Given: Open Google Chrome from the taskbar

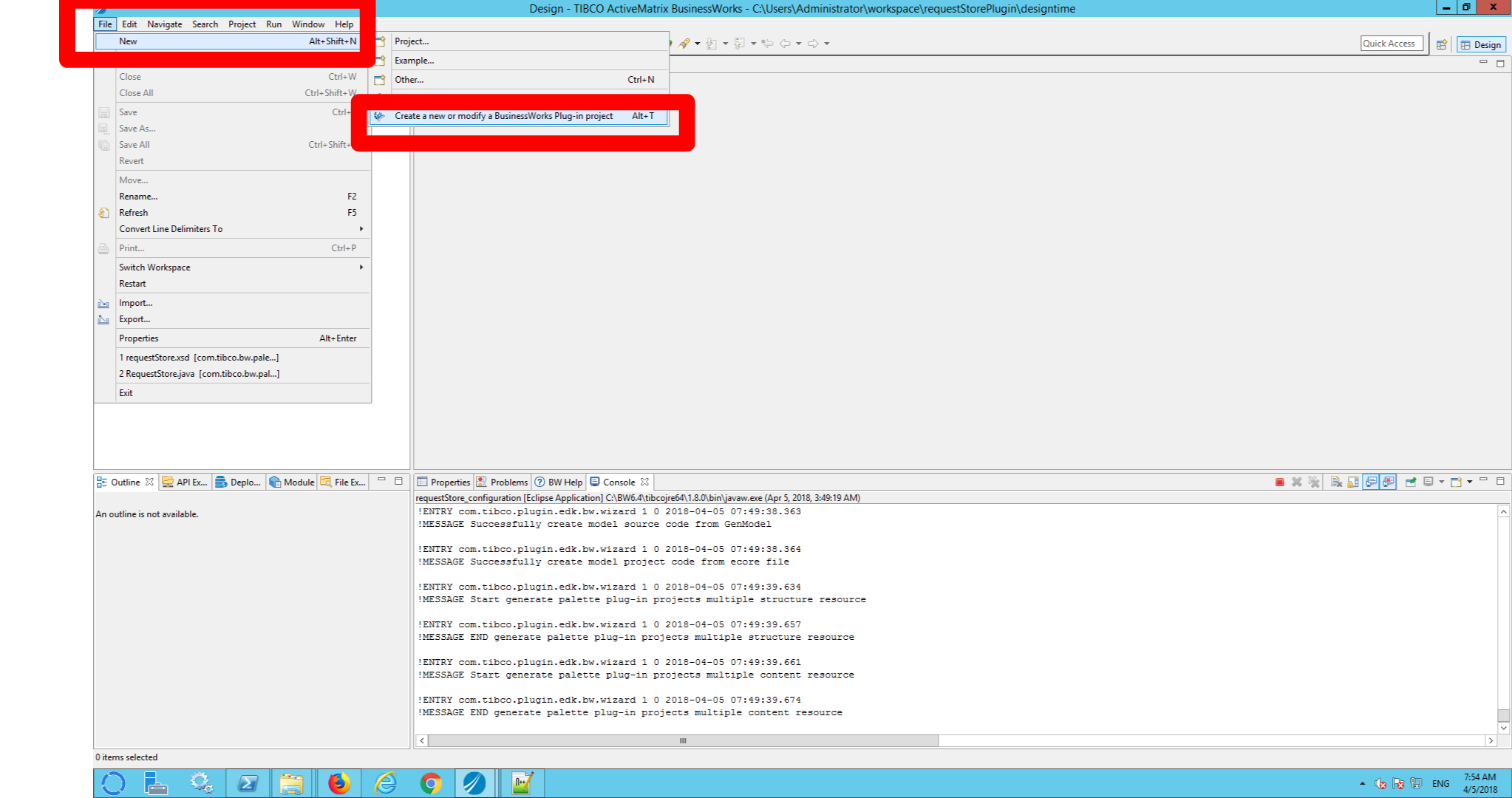Looking at the screenshot, I should point(430,783).
